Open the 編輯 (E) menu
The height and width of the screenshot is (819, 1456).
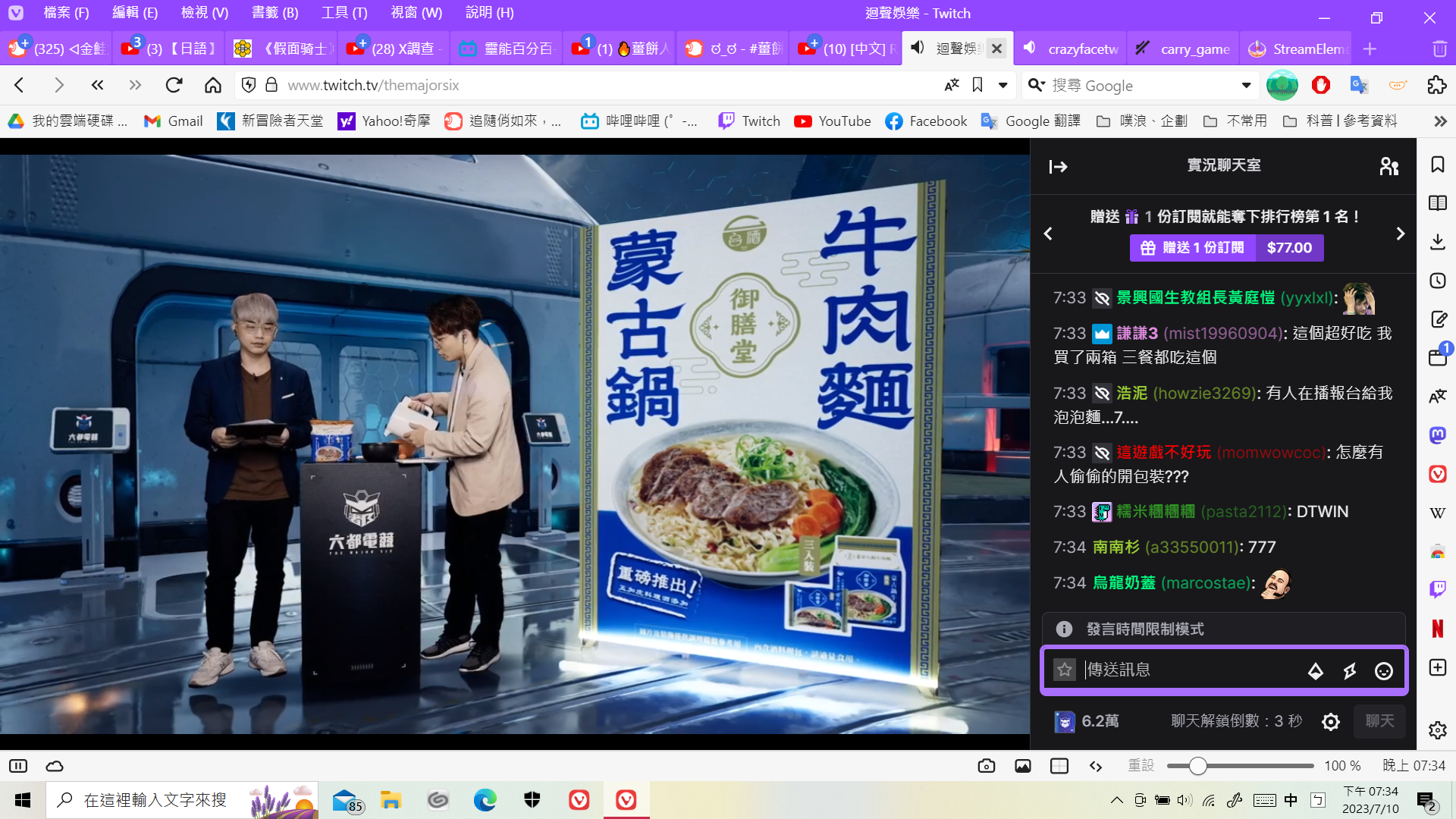point(135,13)
